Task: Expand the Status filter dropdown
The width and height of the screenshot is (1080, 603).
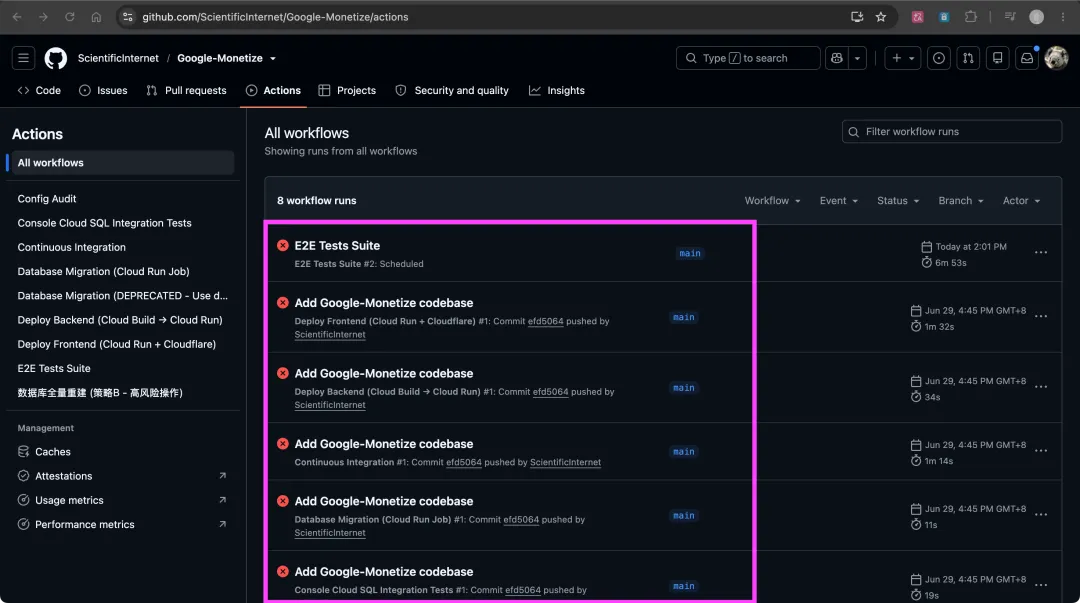Action: [x=897, y=201]
